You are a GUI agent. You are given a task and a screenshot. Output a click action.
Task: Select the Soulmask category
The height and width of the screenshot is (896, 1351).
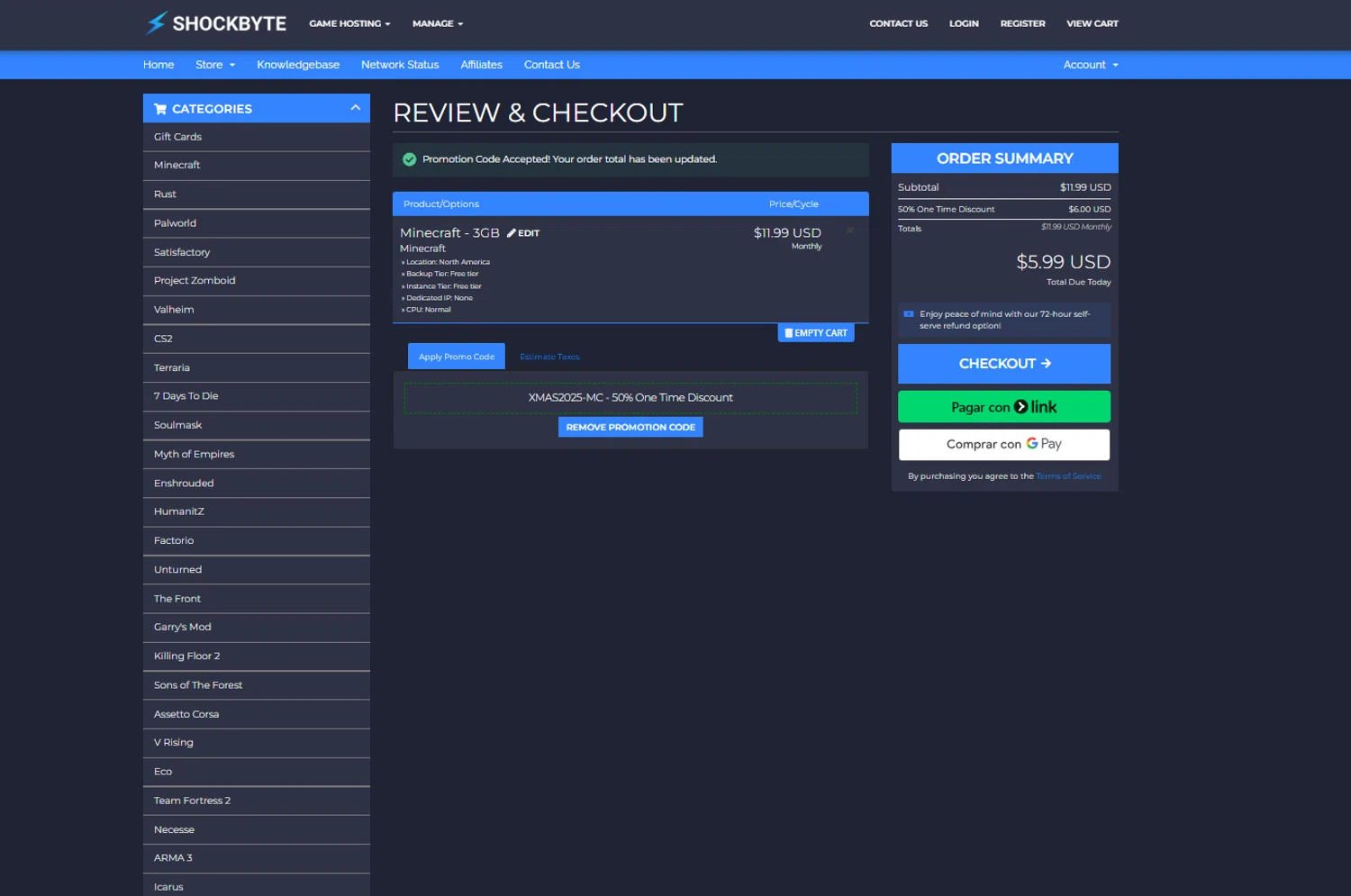(x=257, y=425)
